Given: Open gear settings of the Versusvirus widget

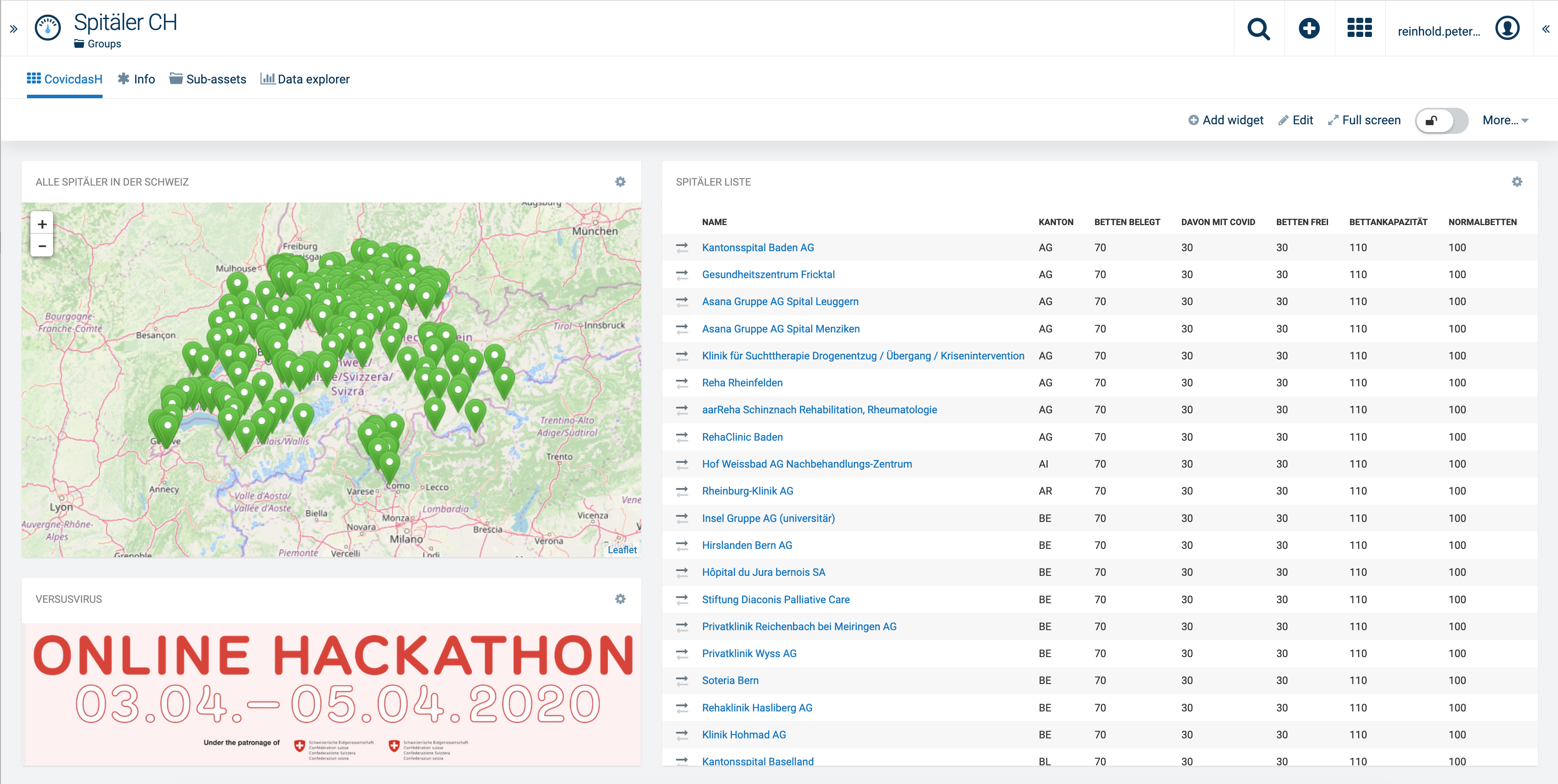Looking at the screenshot, I should click(620, 599).
